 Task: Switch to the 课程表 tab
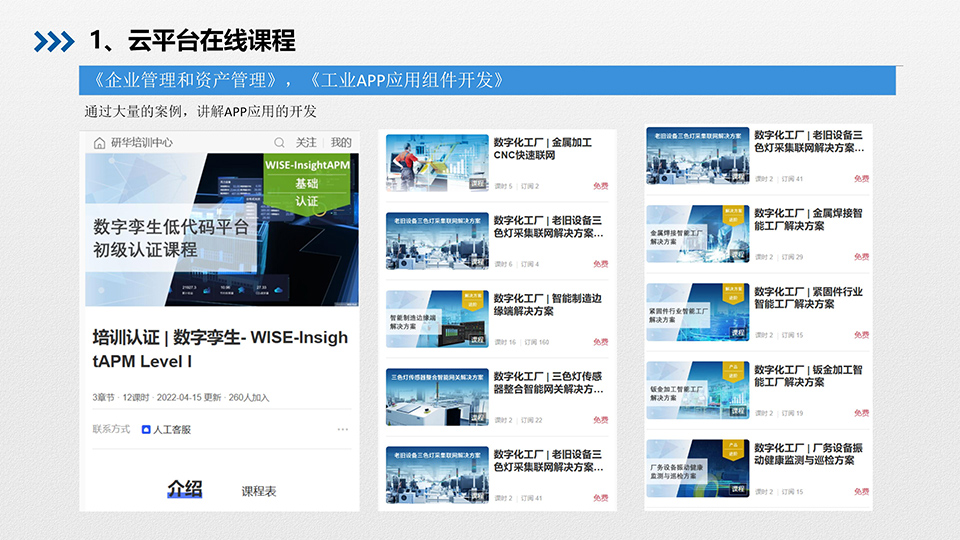[259, 491]
